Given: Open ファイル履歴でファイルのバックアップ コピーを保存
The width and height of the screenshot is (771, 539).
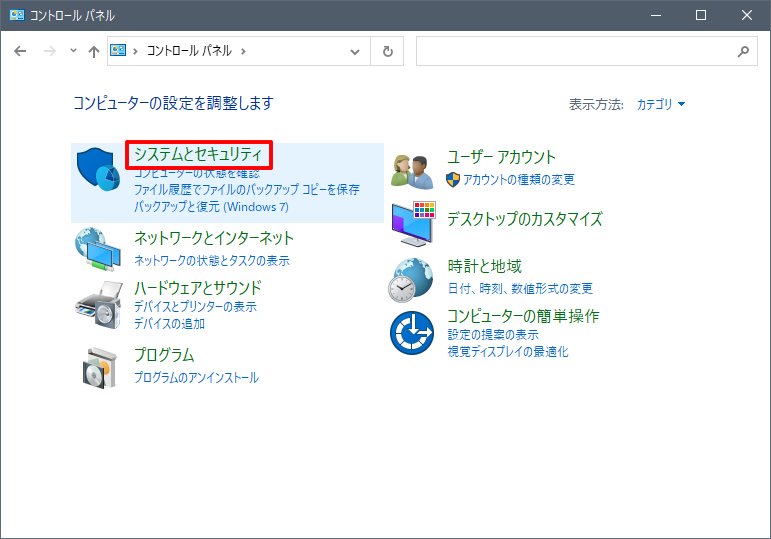Looking at the screenshot, I should click(247, 190).
